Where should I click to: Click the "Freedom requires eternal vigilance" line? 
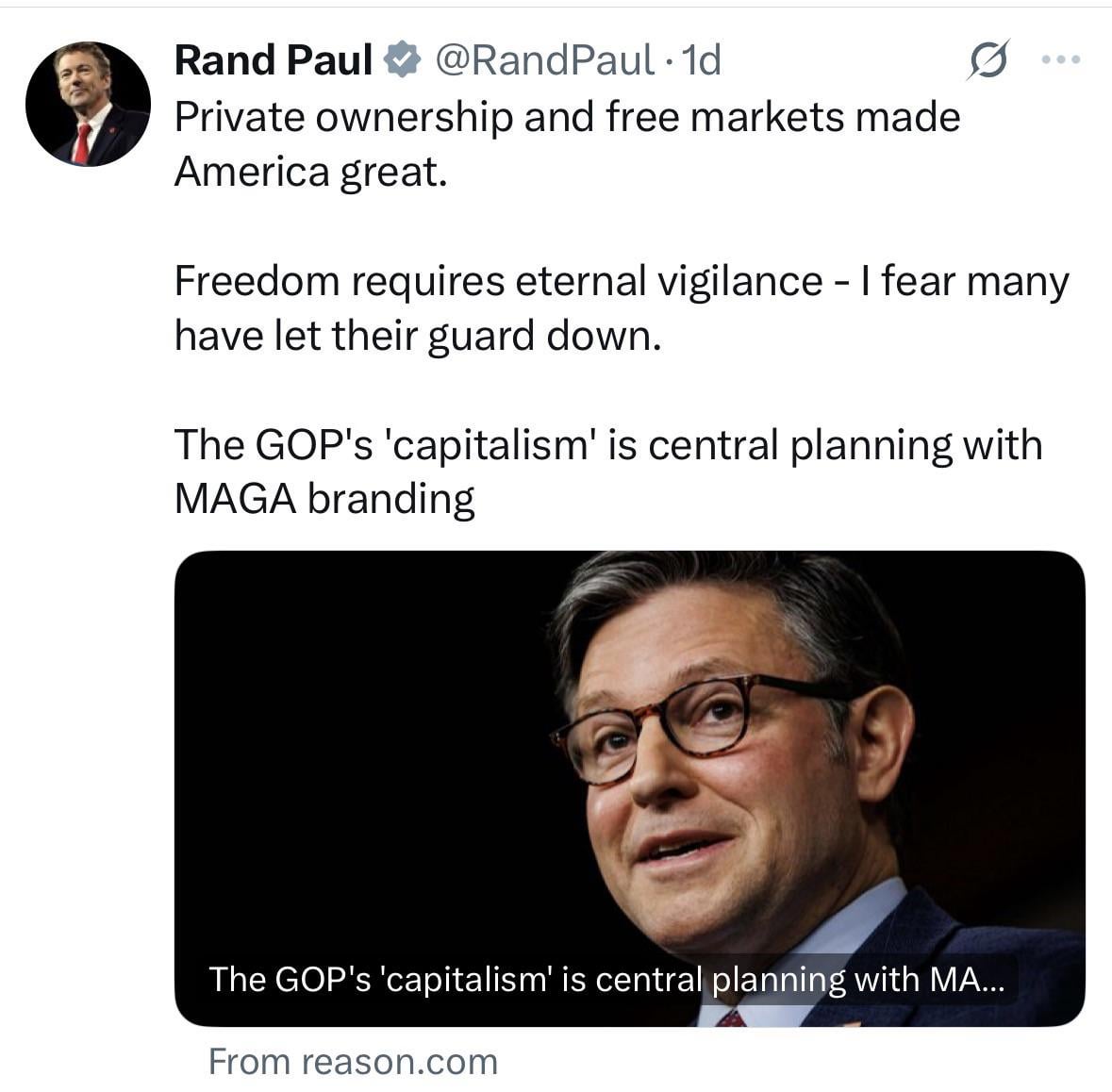pos(498,281)
